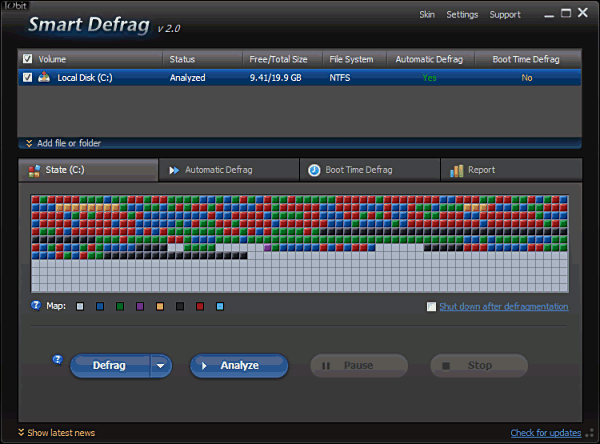Click the Pause button
The width and height of the screenshot is (600, 444).
click(359, 366)
